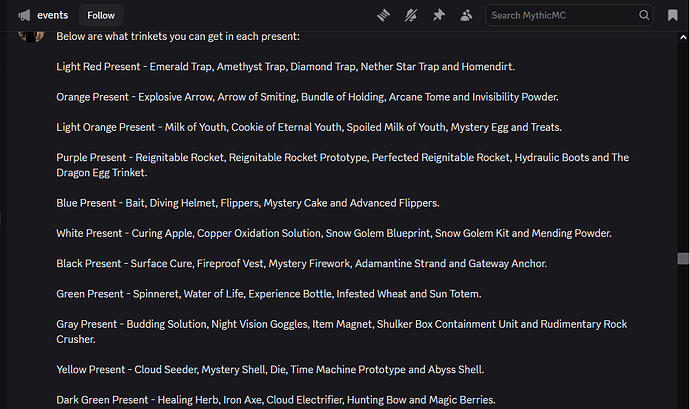Click the Blue Present trinket line
The image size is (690, 409).
click(x=247, y=203)
